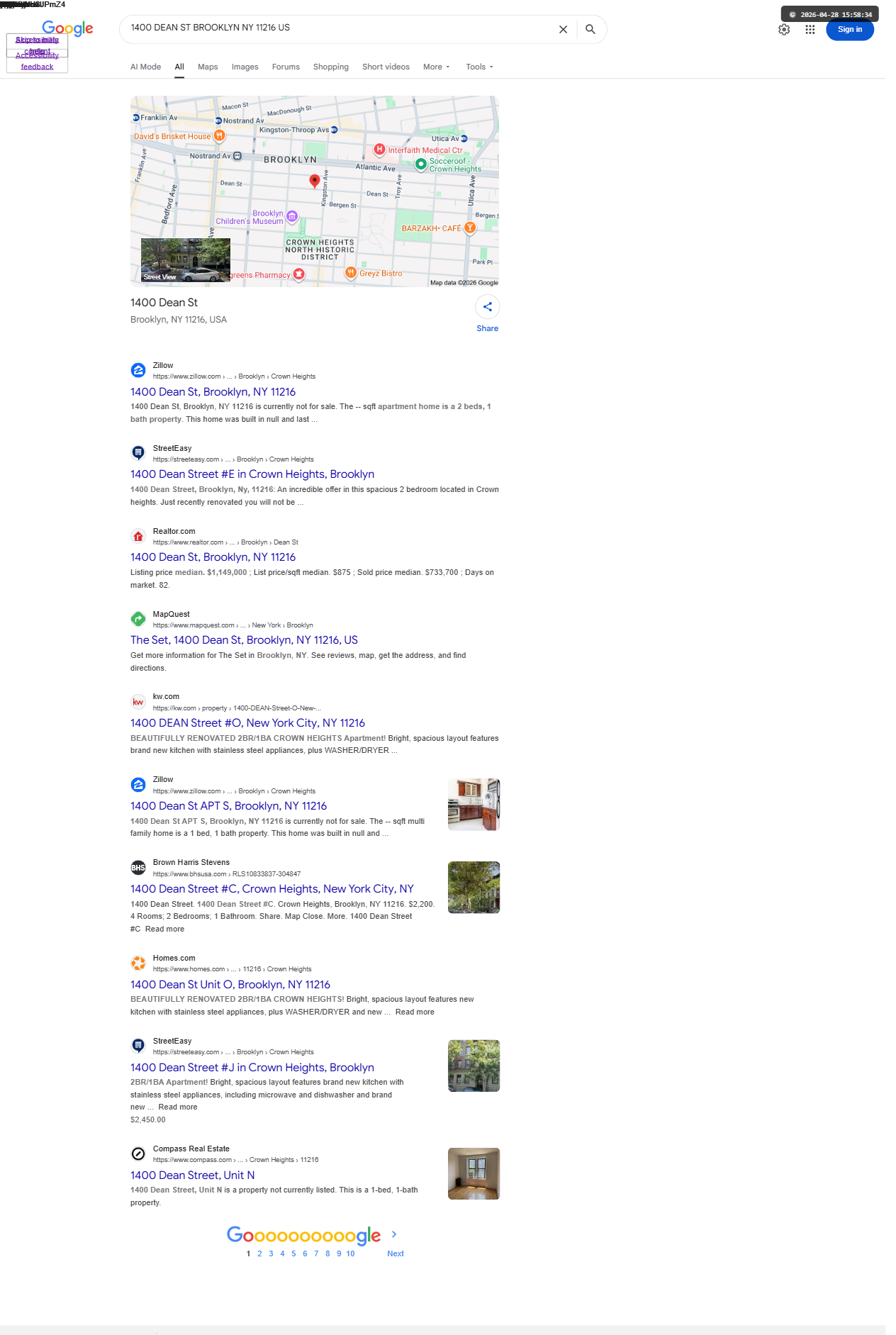Click the timestamp overlay clock icon
896x1335 pixels.
[793, 15]
